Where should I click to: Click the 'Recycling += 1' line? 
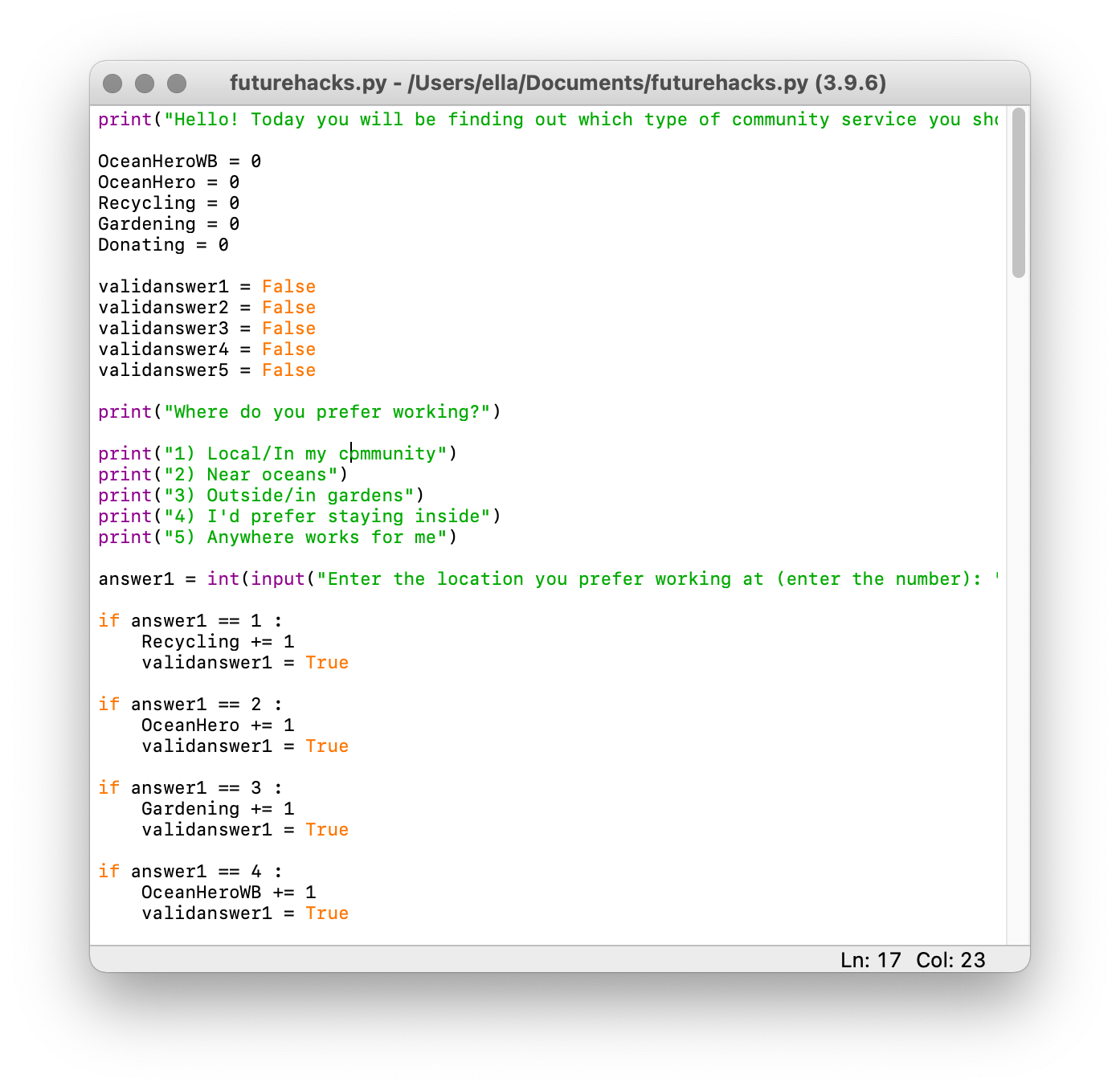click(218, 642)
